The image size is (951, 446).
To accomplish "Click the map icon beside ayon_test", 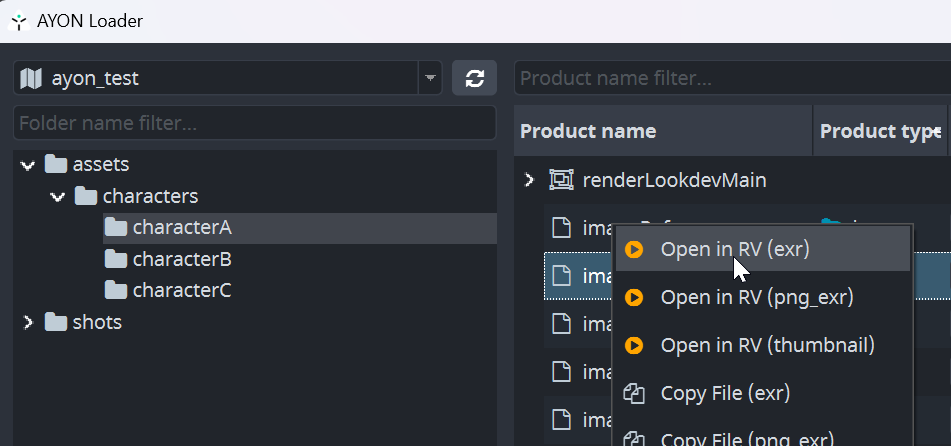I will (x=31, y=78).
